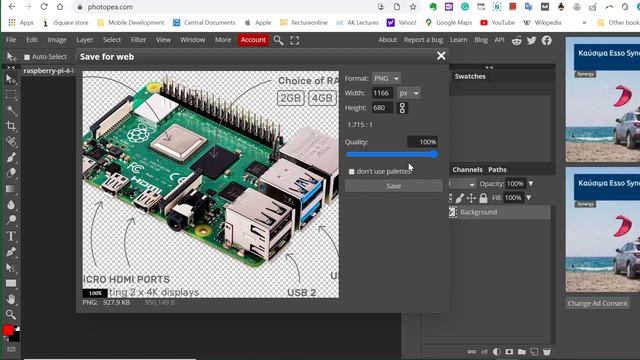Open the Learn link
640x360 pixels.
[x=458, y=40]
